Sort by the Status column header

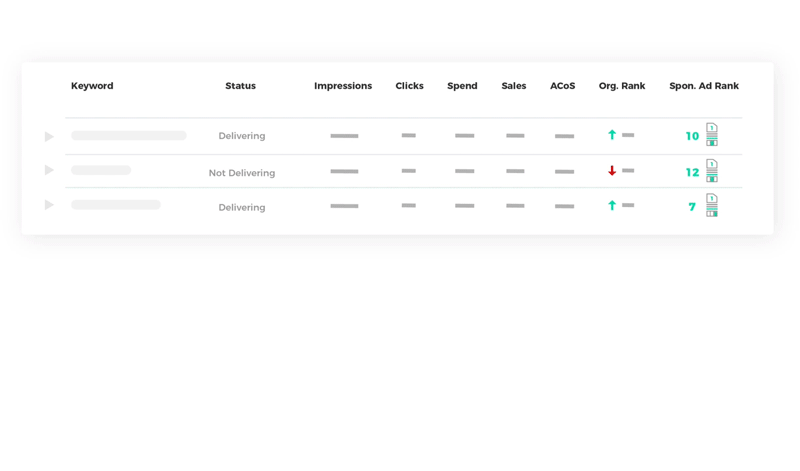click(240, 86)
